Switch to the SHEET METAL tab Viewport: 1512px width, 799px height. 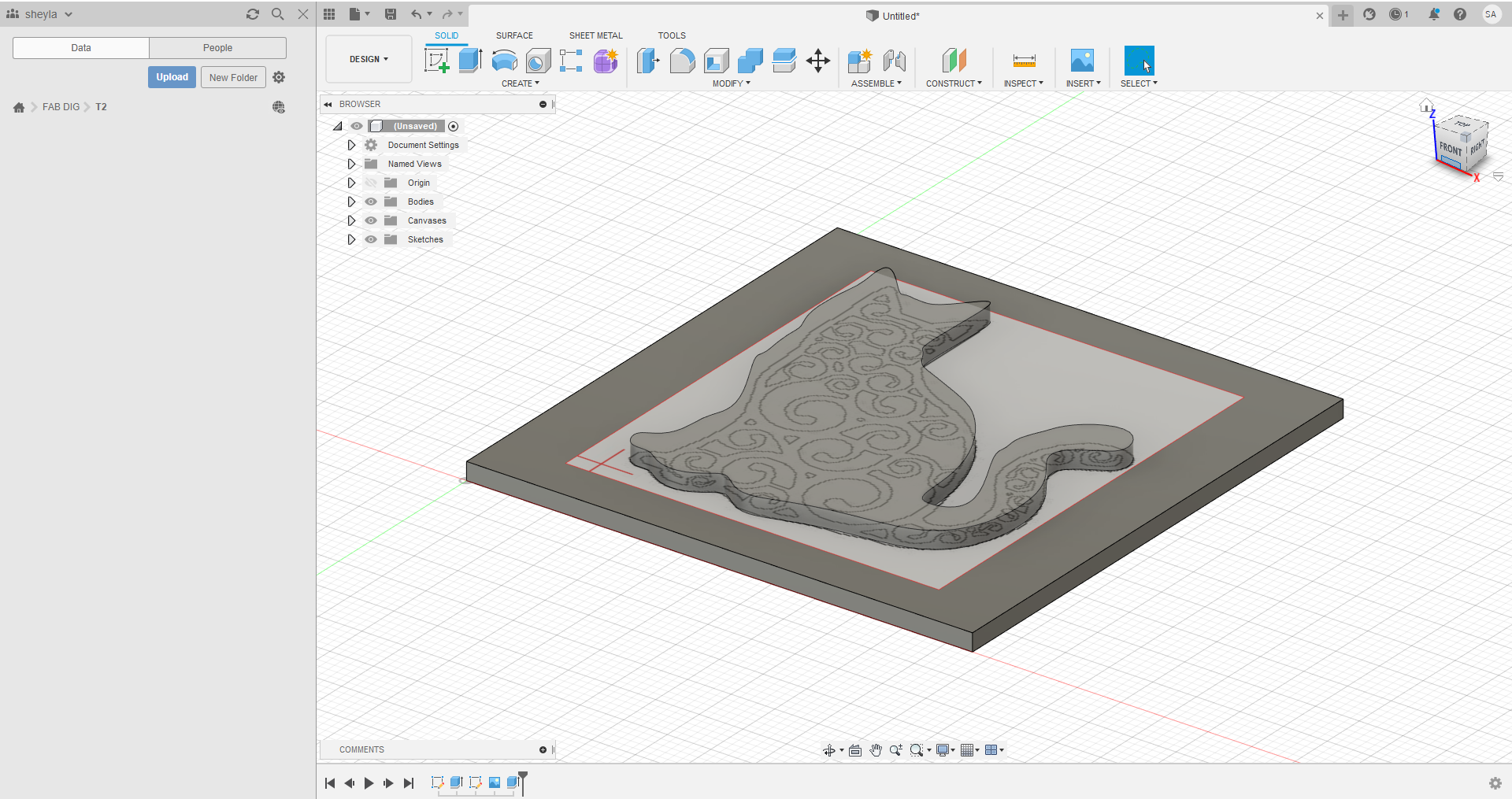596,35
